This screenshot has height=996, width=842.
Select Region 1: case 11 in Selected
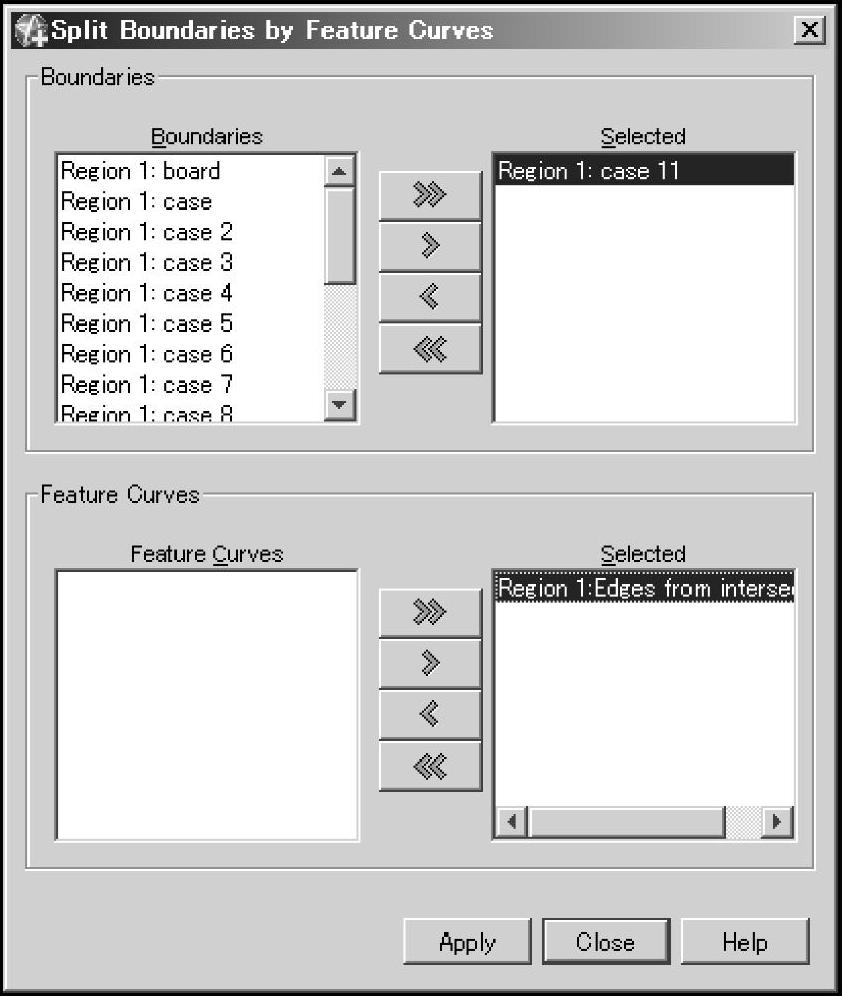(644, 170)
